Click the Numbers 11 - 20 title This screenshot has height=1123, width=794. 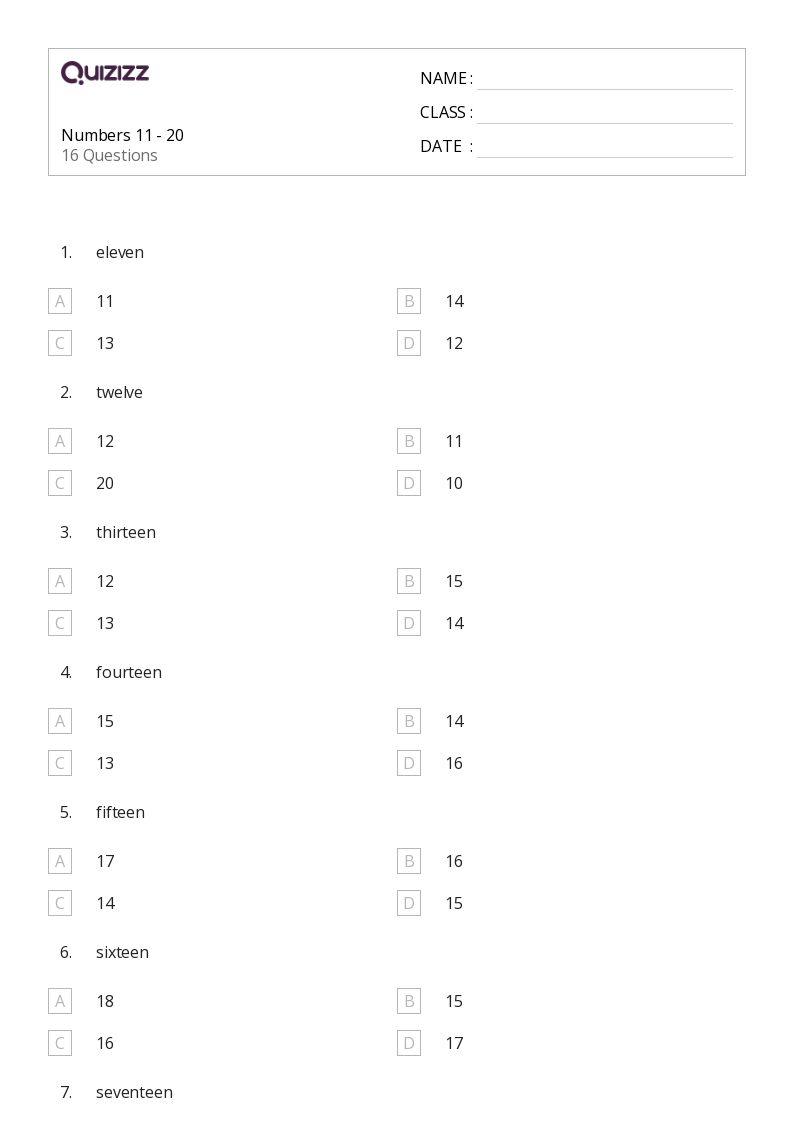pos(122,135)
